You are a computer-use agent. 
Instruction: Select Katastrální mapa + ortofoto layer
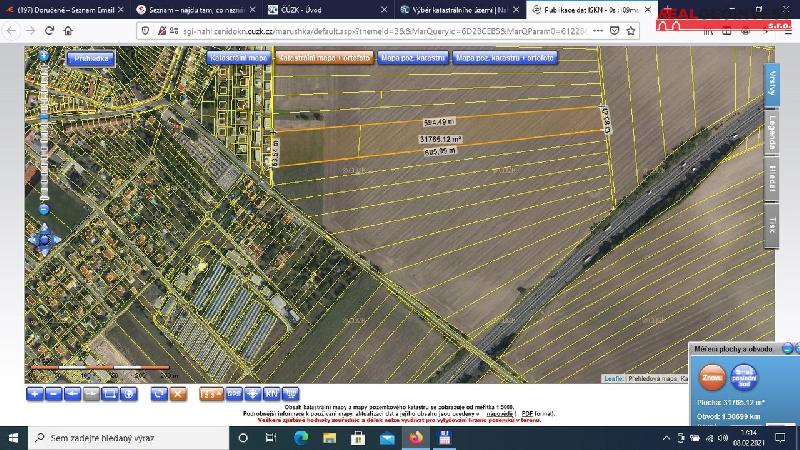click(324, 58)
